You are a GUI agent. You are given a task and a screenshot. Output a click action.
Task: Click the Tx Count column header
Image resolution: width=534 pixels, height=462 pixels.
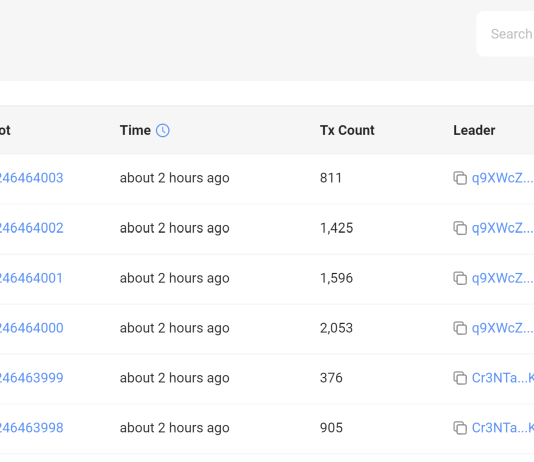[347, 130]
